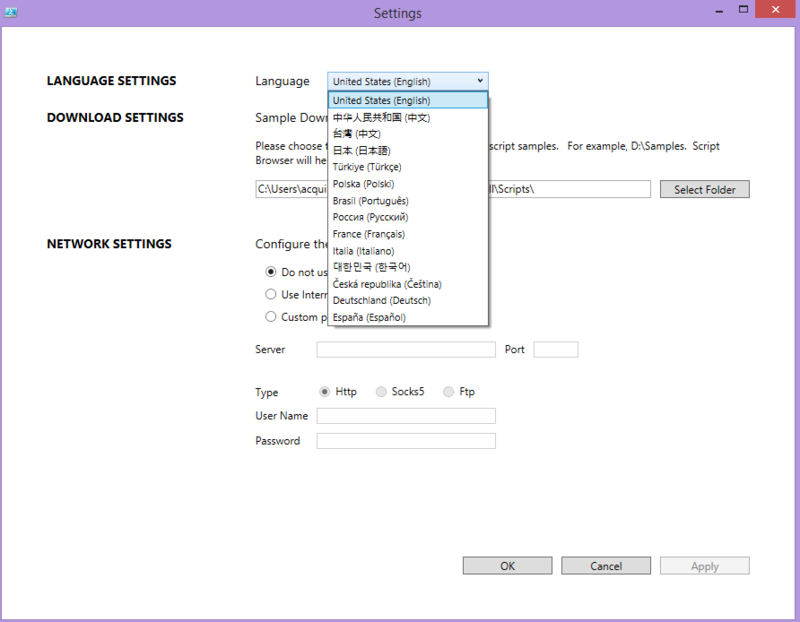Maximize the Settings window
Screen dimensions: 800x622
(743, 10)
